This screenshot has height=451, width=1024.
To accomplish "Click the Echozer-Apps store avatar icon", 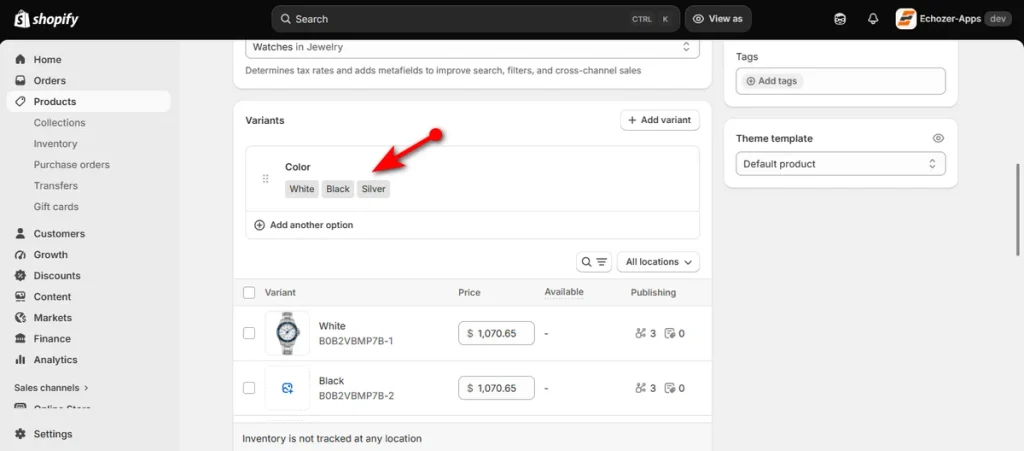I will (x=906, y=19).
